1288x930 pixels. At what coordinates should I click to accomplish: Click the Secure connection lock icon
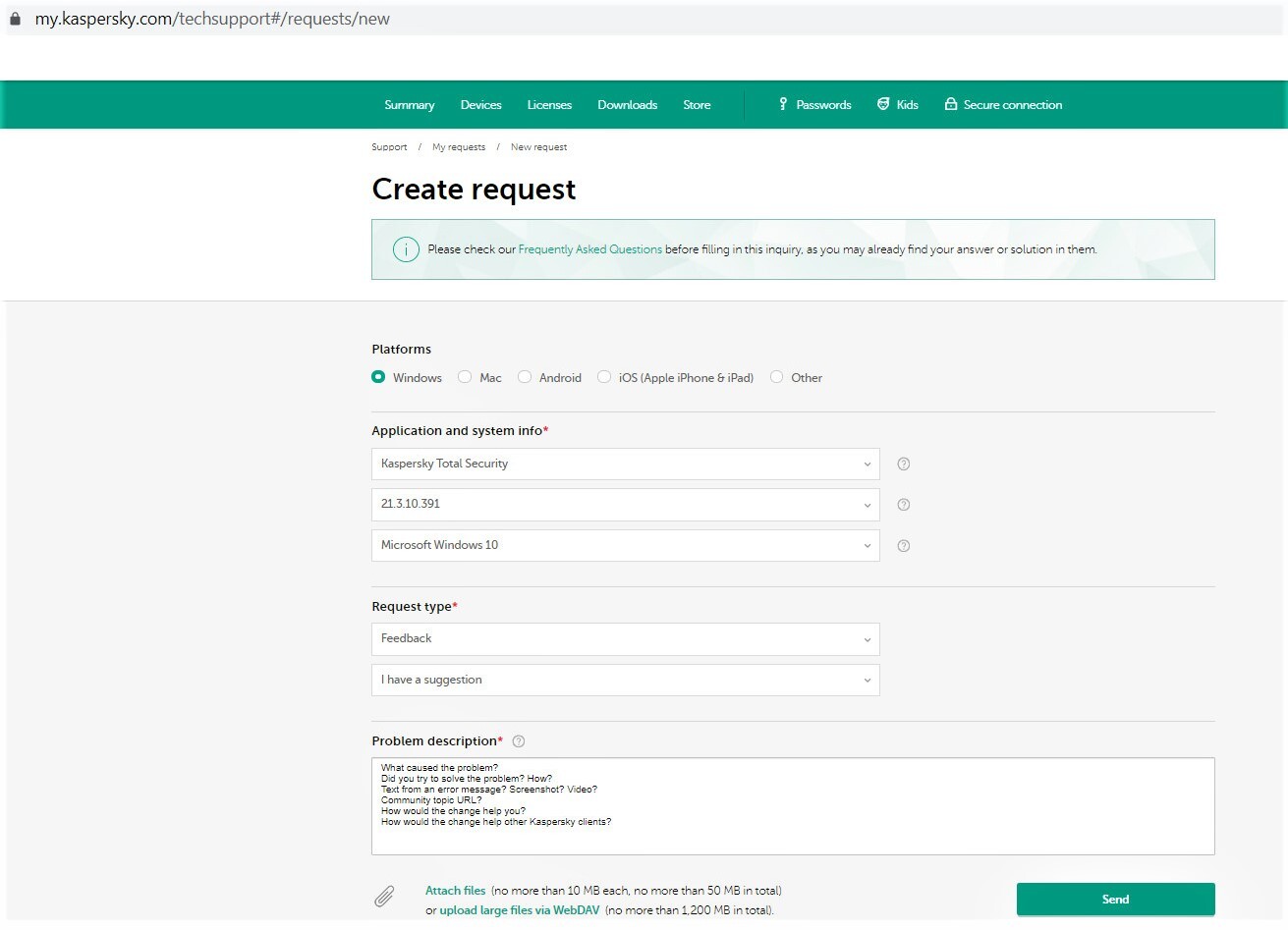click(951, 104)
